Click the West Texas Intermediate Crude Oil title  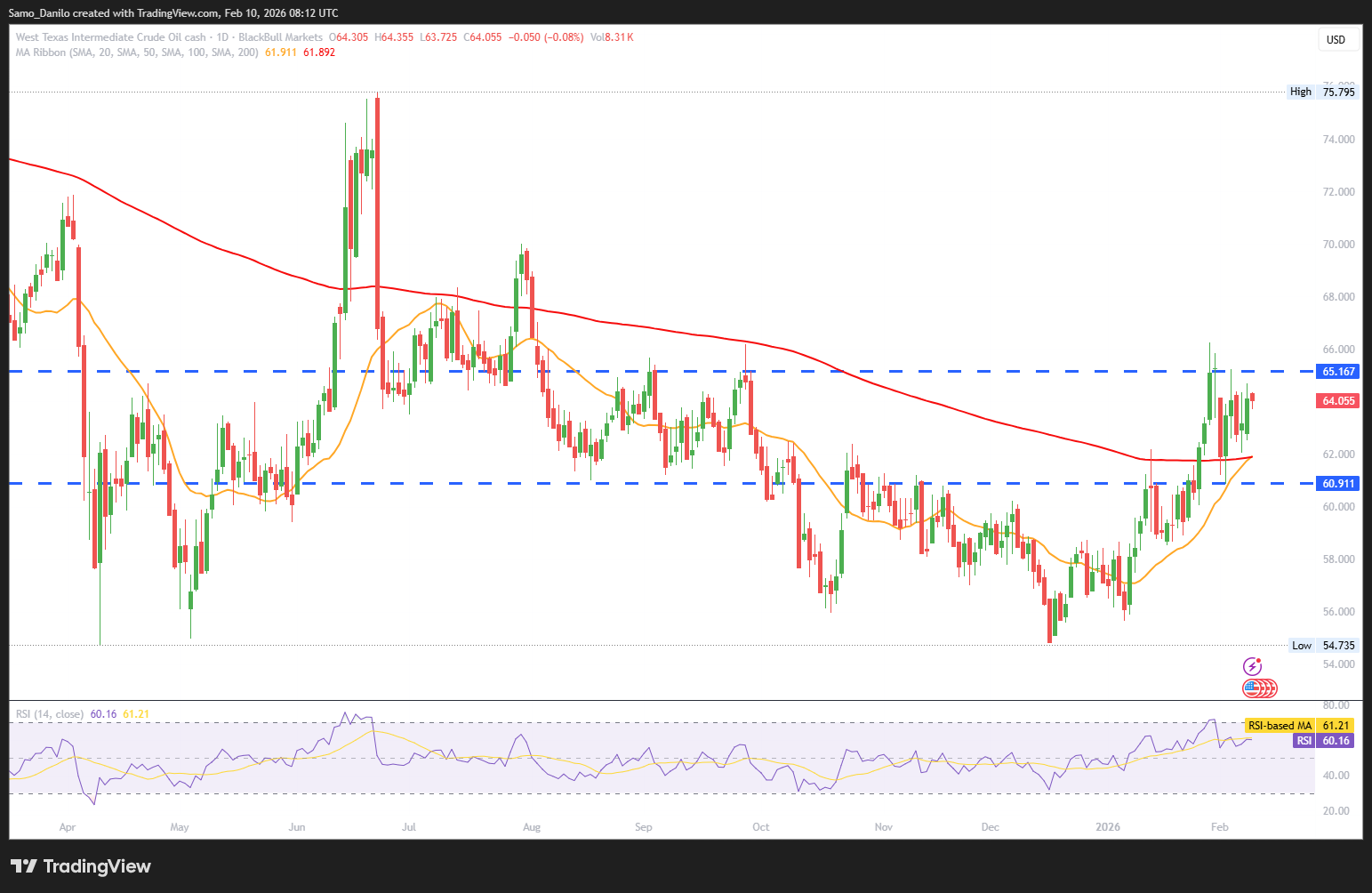[110, 37]
